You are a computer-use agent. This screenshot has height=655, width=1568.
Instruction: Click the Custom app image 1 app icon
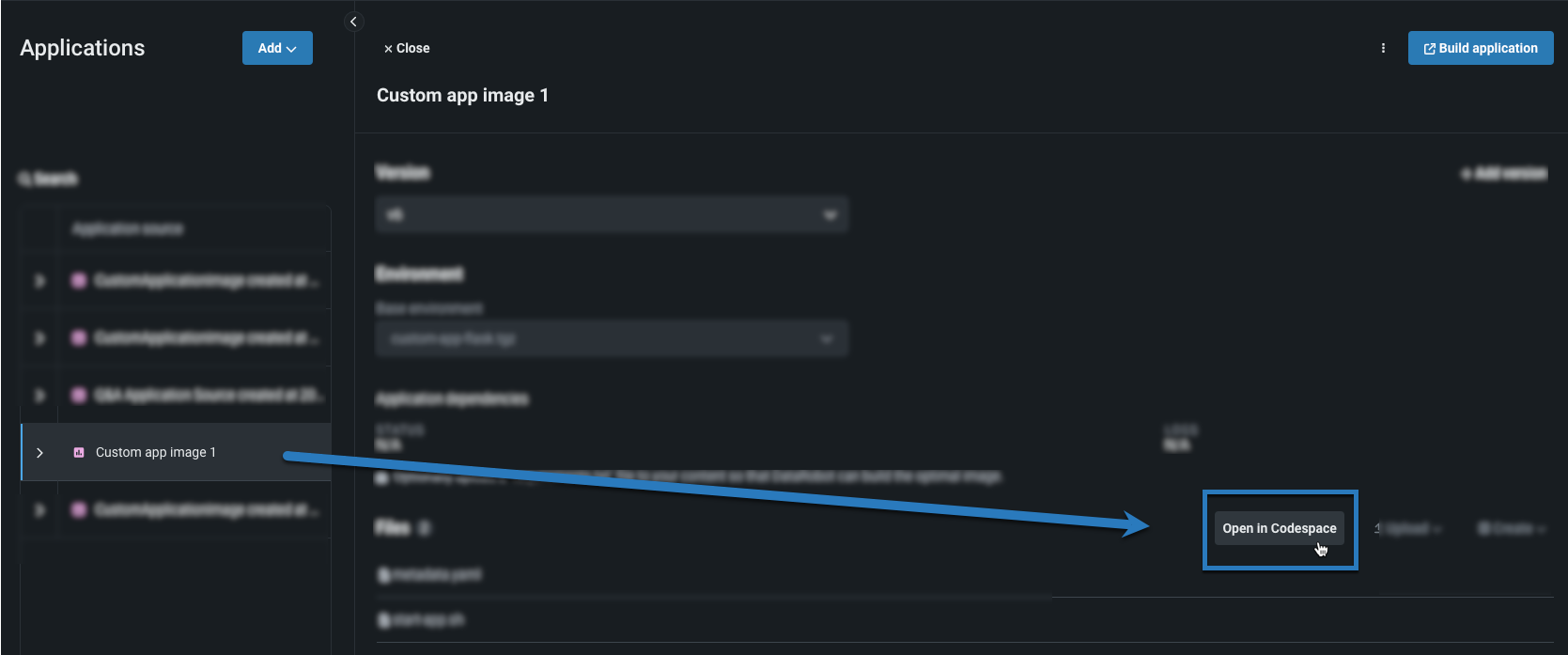(79, 452)
